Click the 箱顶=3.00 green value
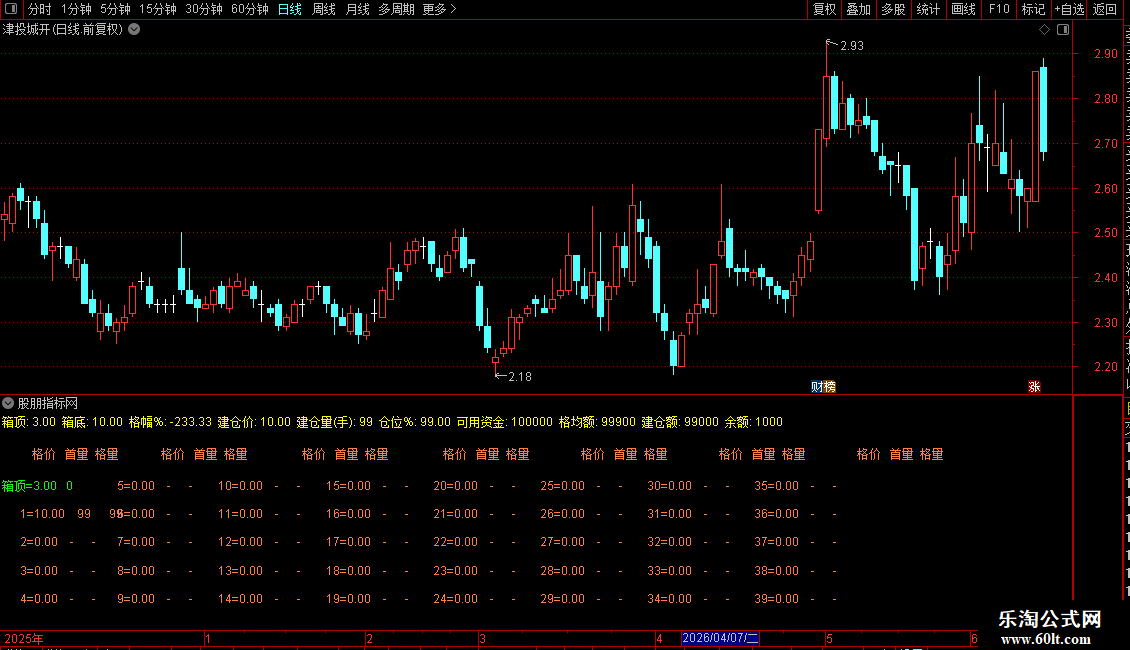 pyautogui.click(x=30, y=486)
